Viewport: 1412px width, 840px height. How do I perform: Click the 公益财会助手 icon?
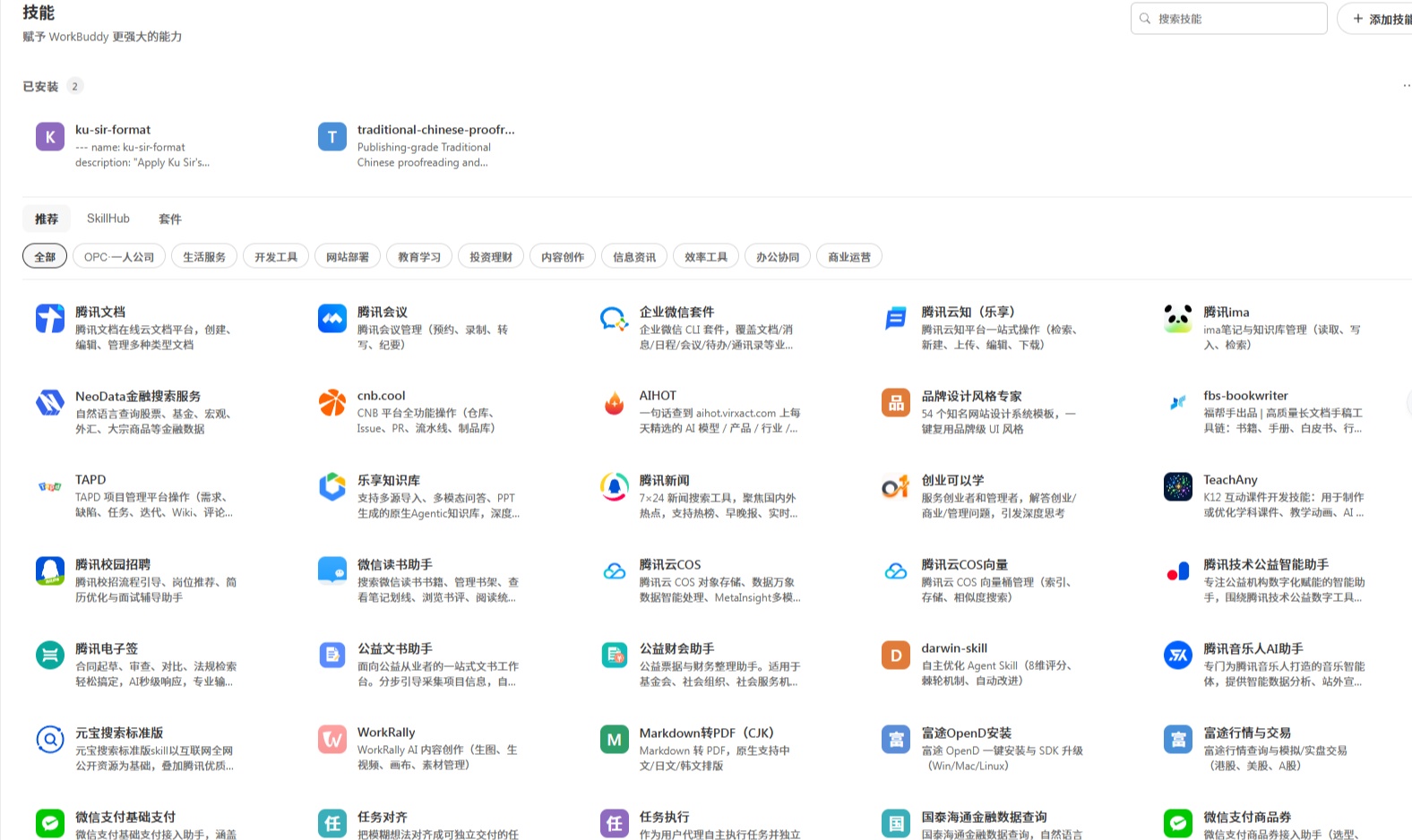615,655
